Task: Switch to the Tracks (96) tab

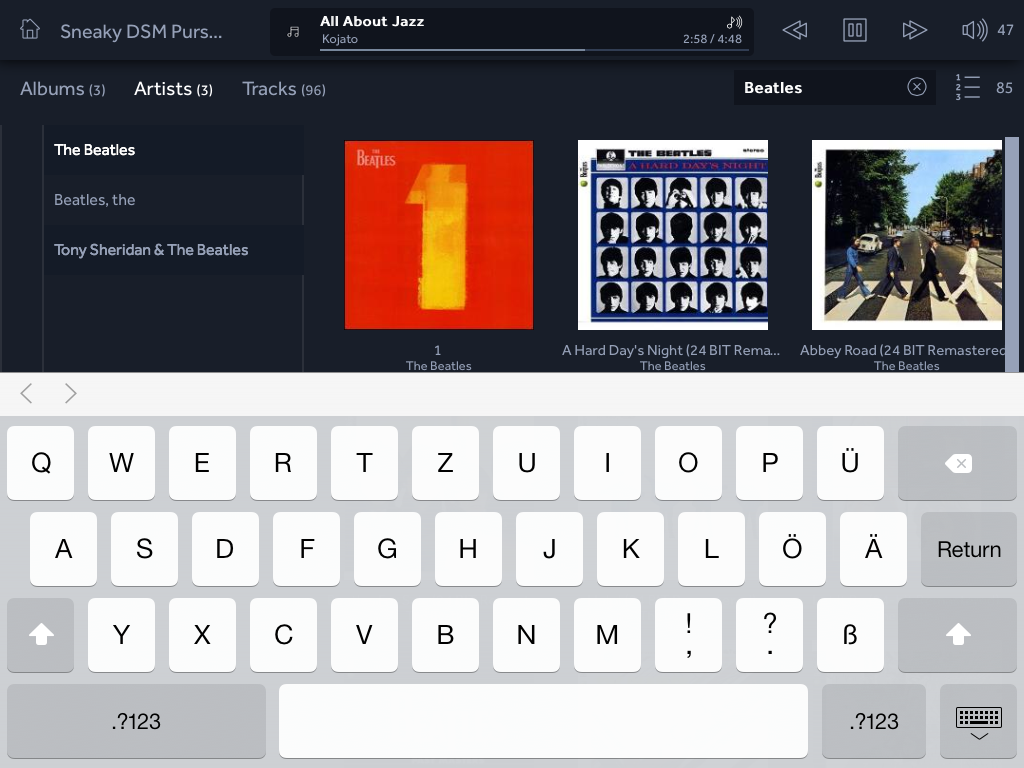Action: tap(284, 89)
